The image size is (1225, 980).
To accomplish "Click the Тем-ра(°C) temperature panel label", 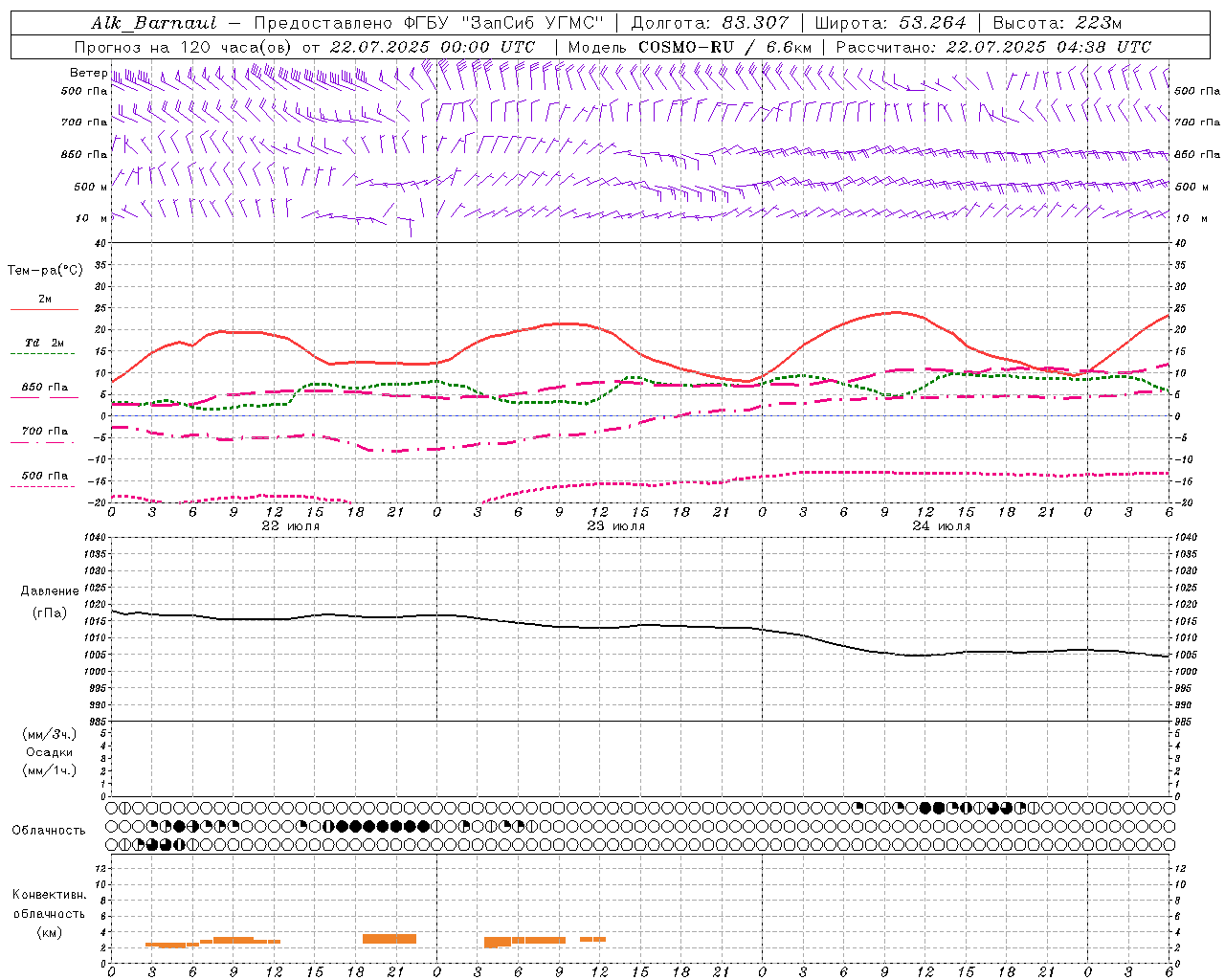I will click(x=45, y=271).
